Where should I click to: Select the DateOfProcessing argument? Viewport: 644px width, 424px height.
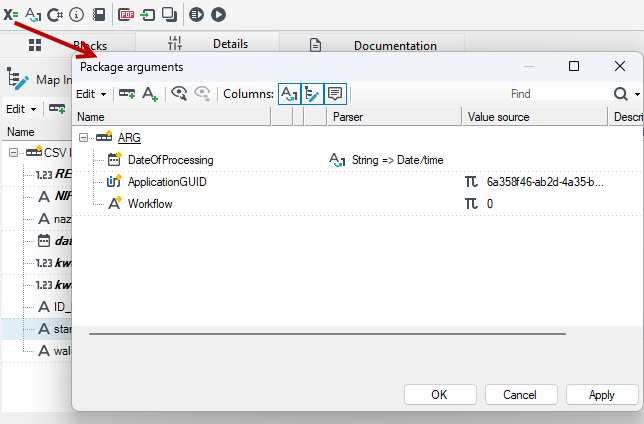[170, 160]
